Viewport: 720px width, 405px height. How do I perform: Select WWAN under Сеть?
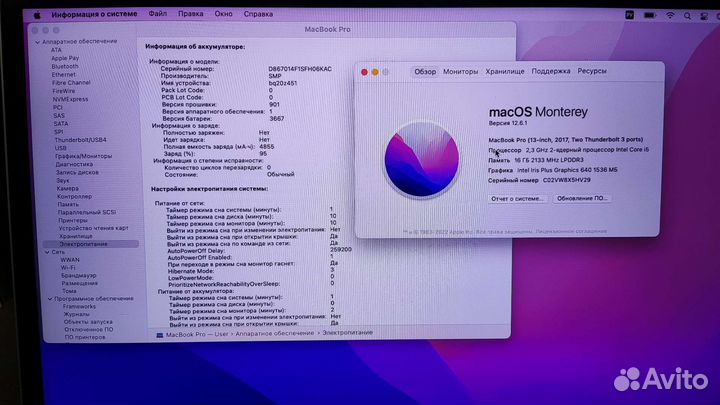(70, 260)
